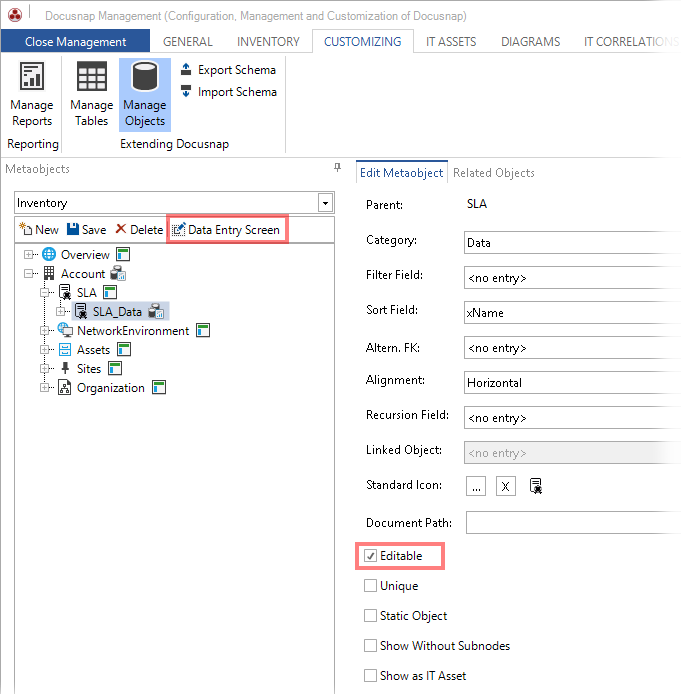Click data icon next to Account
This screenshot has width=681, height=694.
coord(118,273)
